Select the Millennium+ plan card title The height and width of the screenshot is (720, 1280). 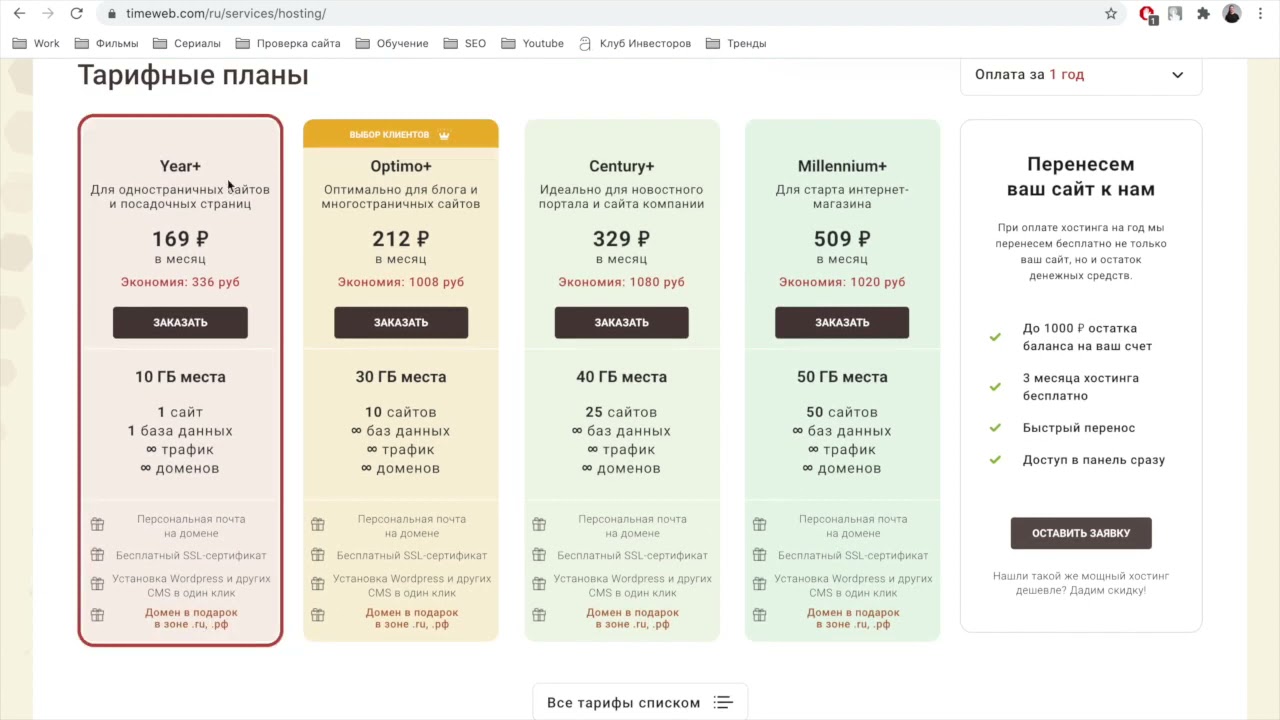pyautogui.click(x=842, y=166)
